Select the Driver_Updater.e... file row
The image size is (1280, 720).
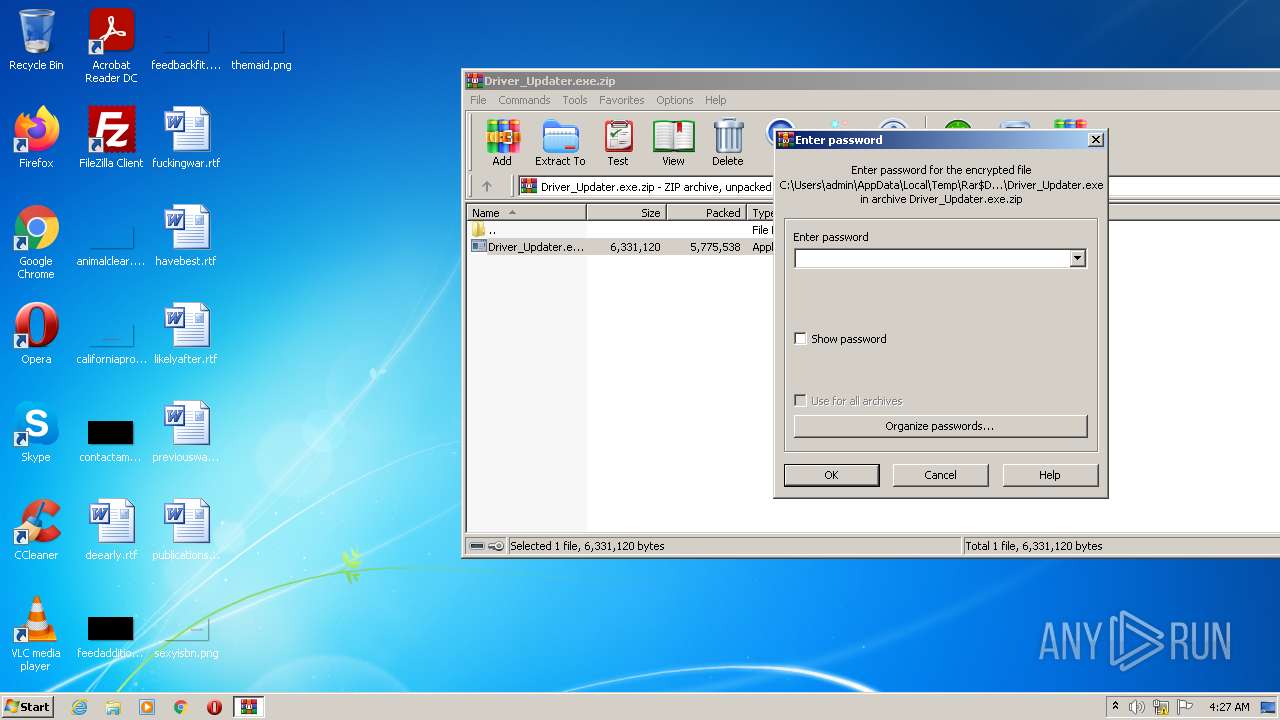click(x=620, y=247)
